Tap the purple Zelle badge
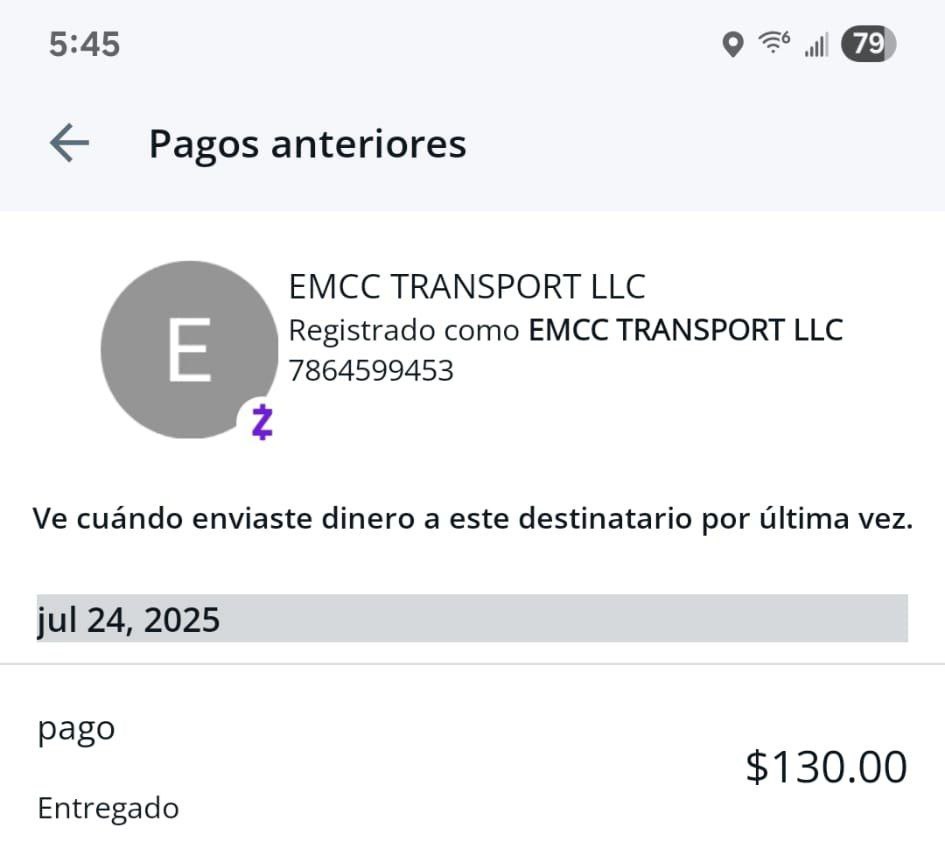The width and height of the screenshot is (945, 862). [261, 422]
